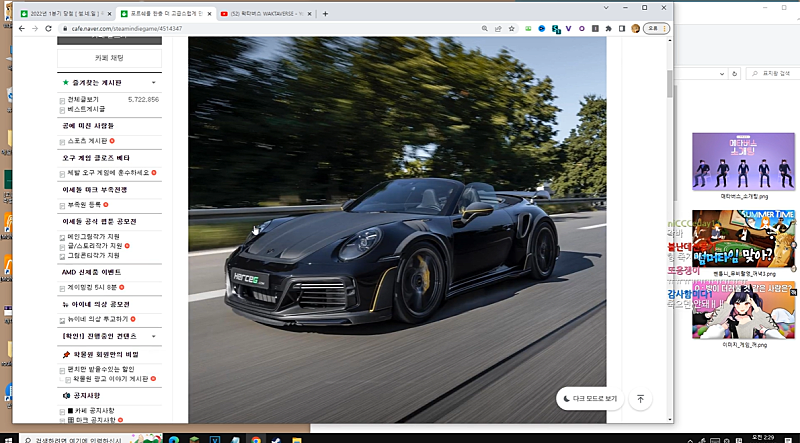Select the active 포르쉐 Naver cafe tab
The width and height of the screenshot is (800, 443).
tap(166, 14)
